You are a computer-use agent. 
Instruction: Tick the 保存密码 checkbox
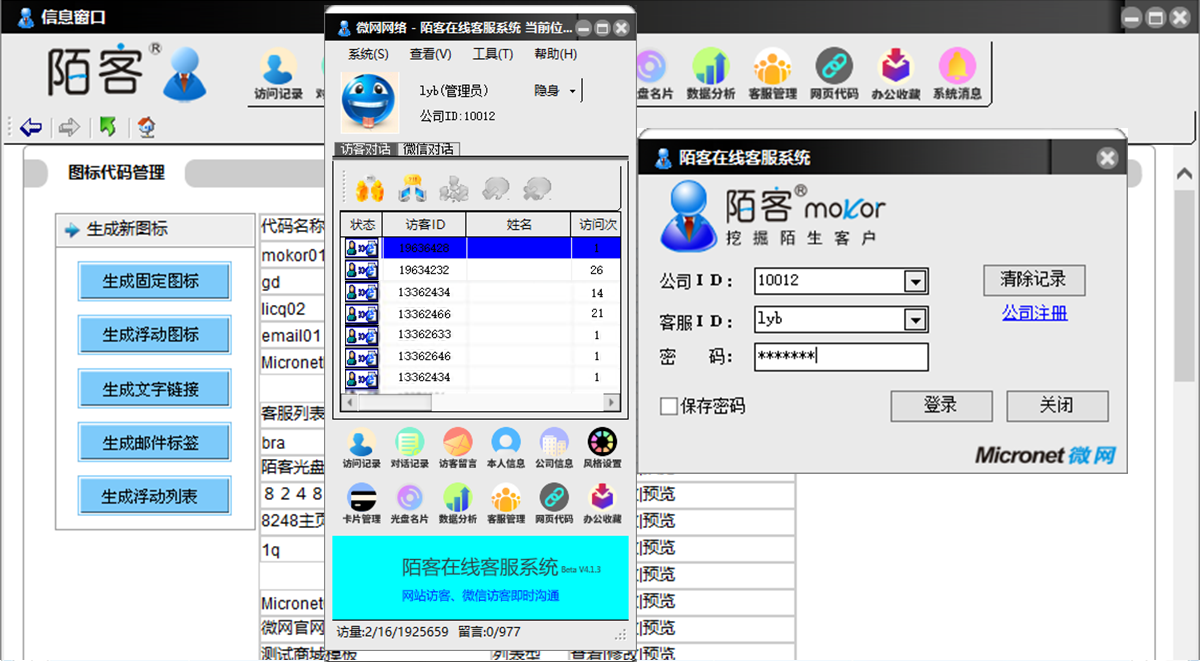pos(669,406)
